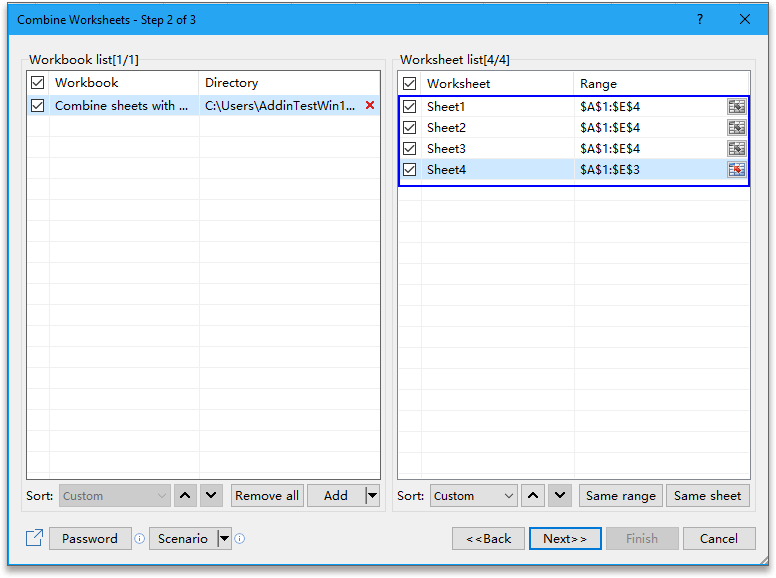The width and height of the screenshot is (776, 578).
Task: Click Sheet4 range $A$1:$E$3
Action: (610, 170)
